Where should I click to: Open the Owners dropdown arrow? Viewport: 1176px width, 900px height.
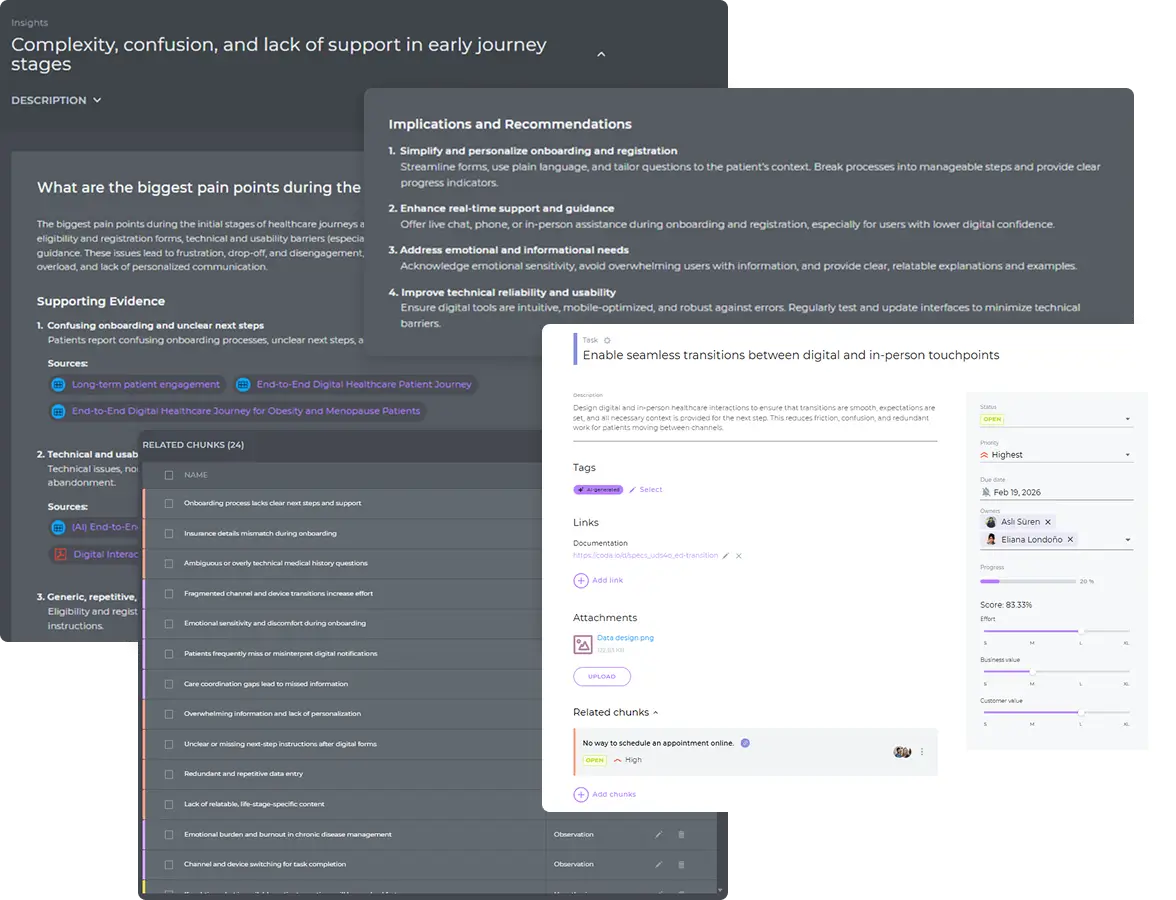(x=1128, y=540)
